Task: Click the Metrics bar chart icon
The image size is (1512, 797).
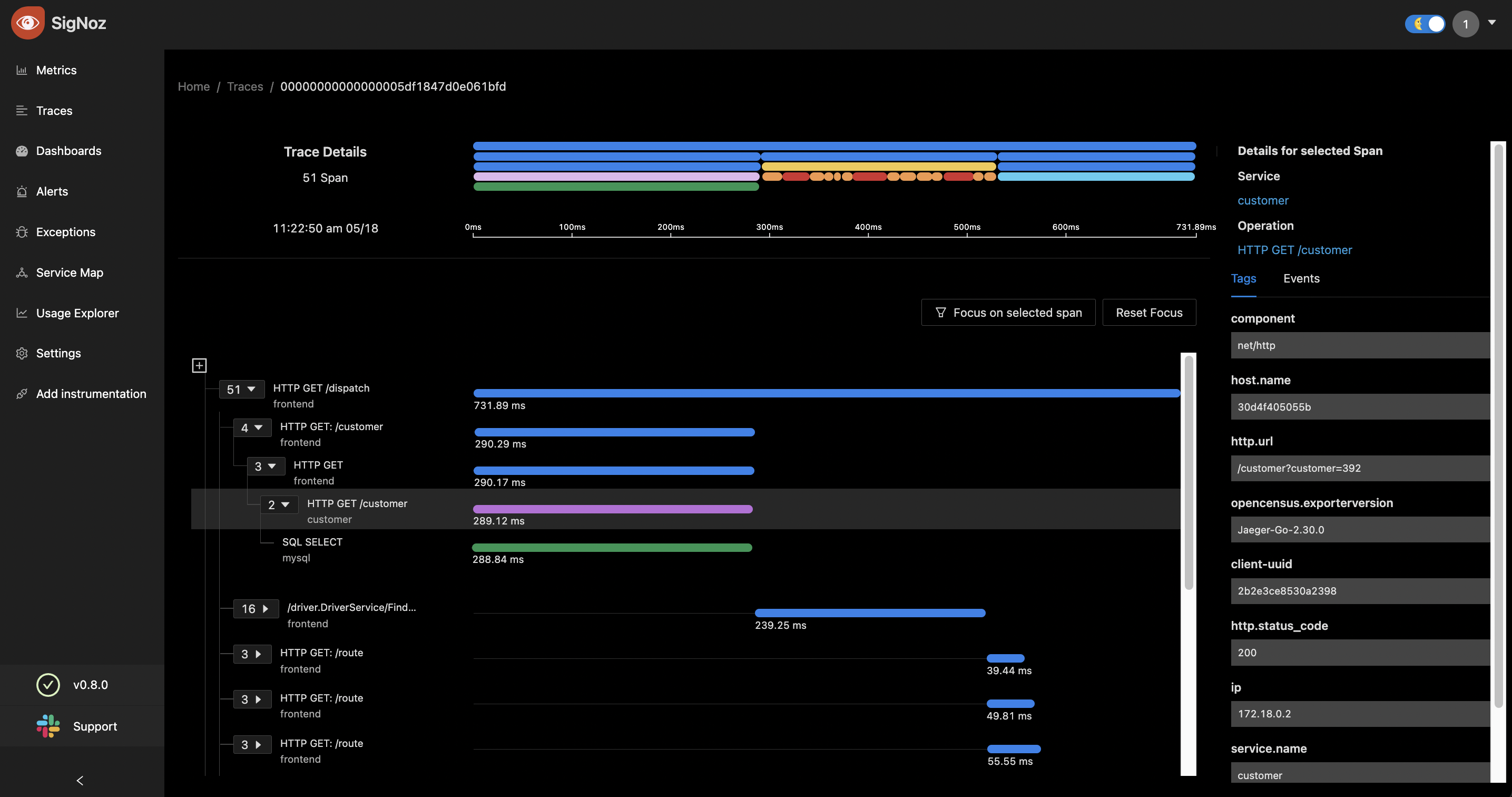Action: point(22,71)
